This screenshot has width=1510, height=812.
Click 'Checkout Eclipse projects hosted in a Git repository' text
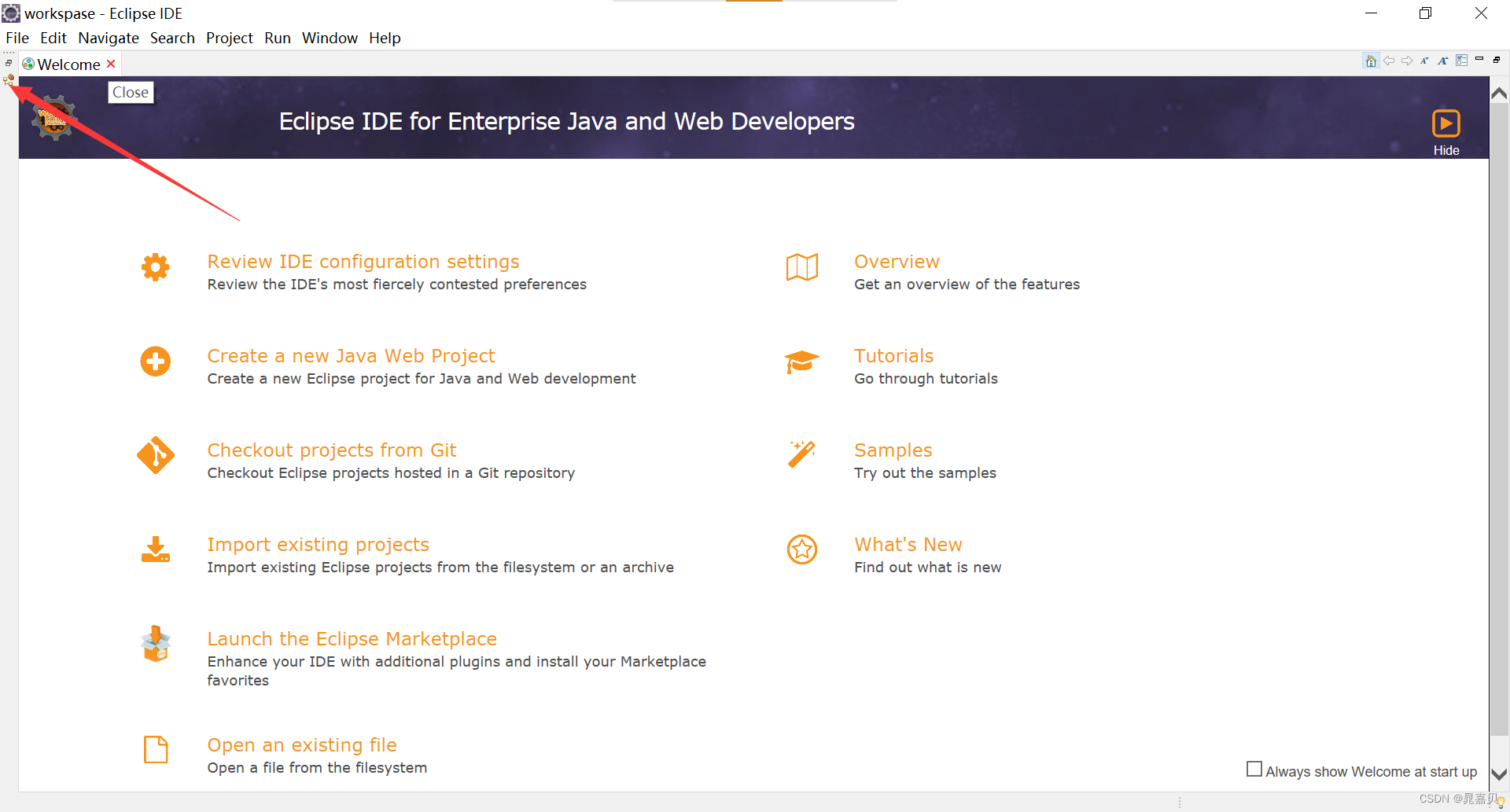pos(391,473)
